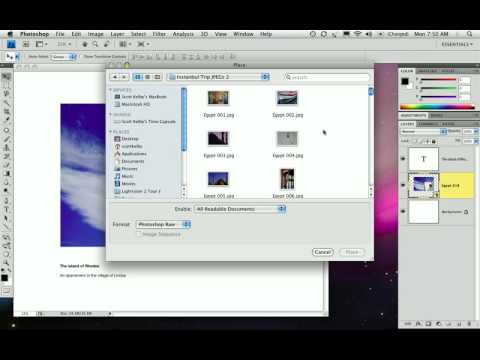Open the layer blend mode dropdown

pyautogui.click(x=423, y=132)
